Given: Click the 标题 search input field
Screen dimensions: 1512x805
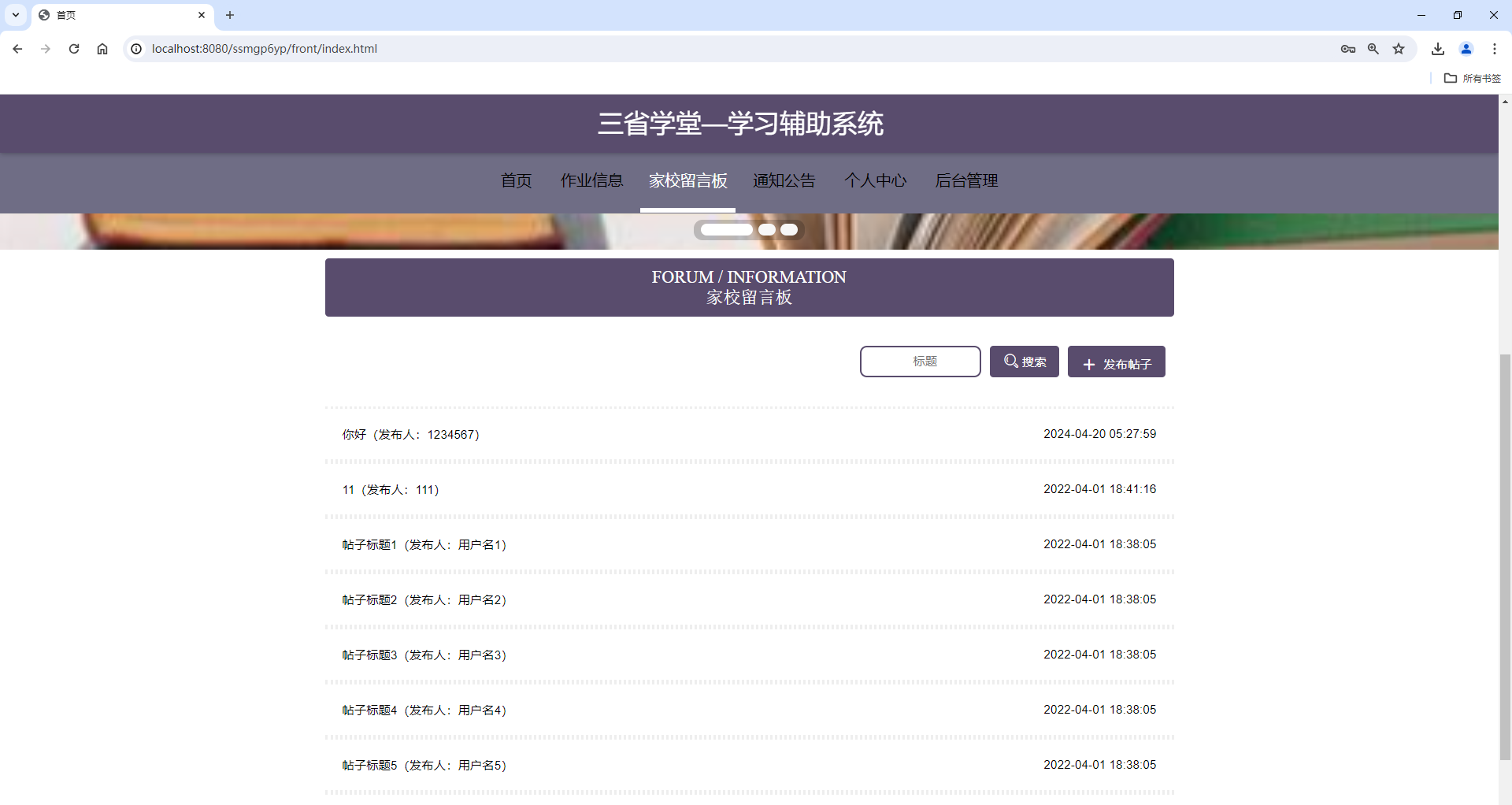Looking at the screenshot, I should click(920, 362).
